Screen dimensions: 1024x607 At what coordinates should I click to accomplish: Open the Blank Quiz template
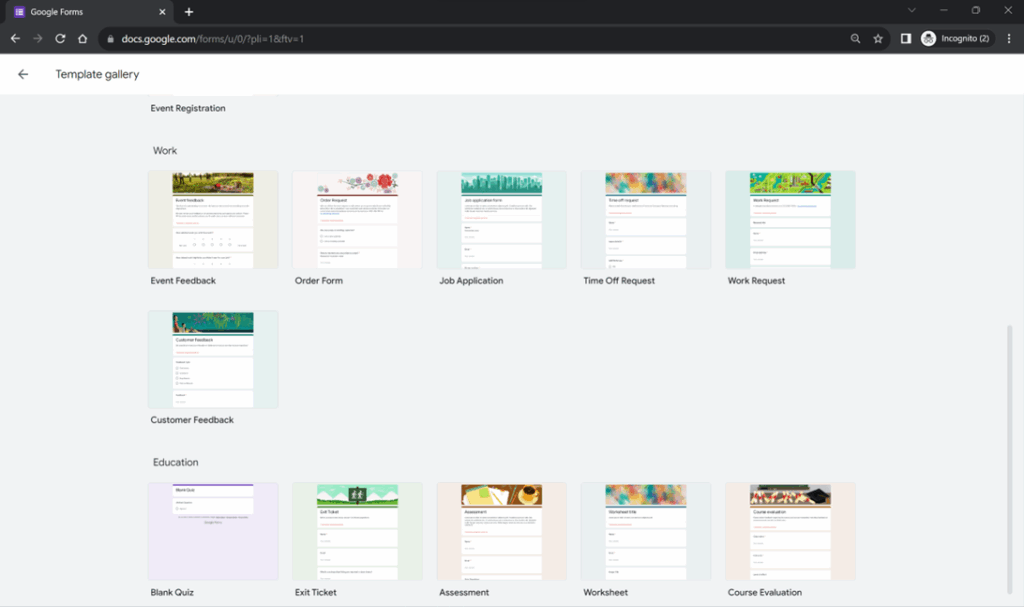pyautogui.click(x=213, y=531)
